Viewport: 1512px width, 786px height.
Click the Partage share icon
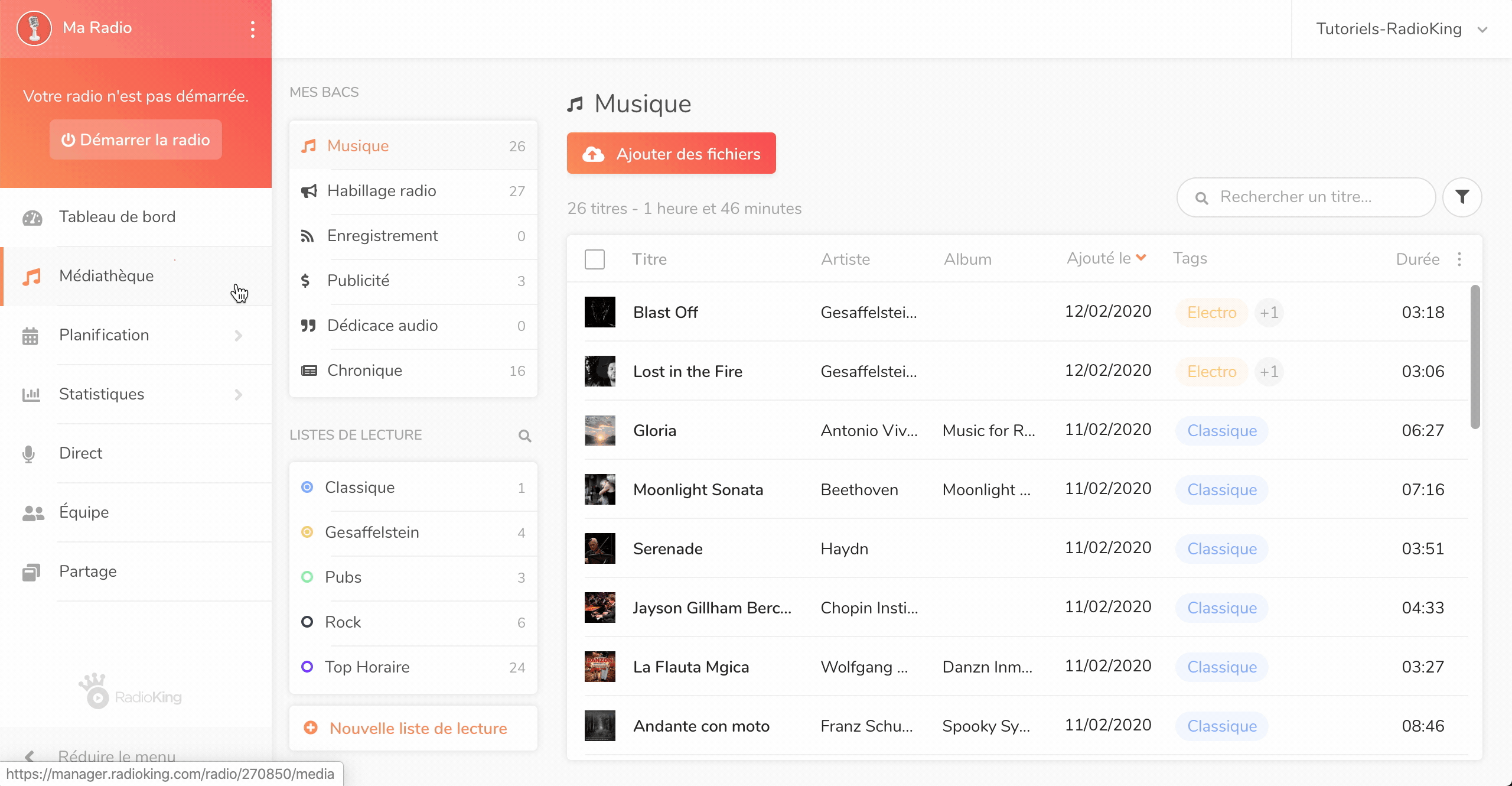tap(31, 572)
